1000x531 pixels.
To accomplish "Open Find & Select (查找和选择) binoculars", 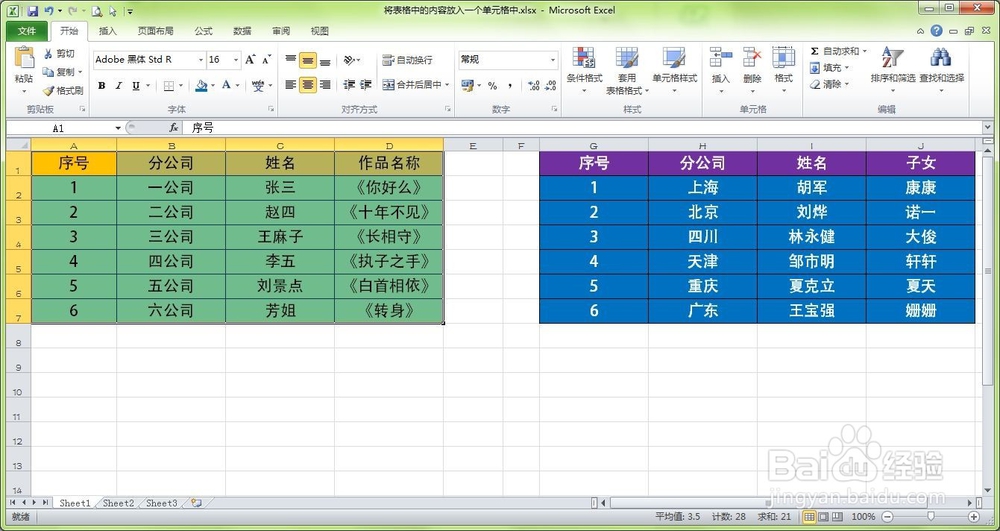I will pyautogui.click(x=941, y=69).
